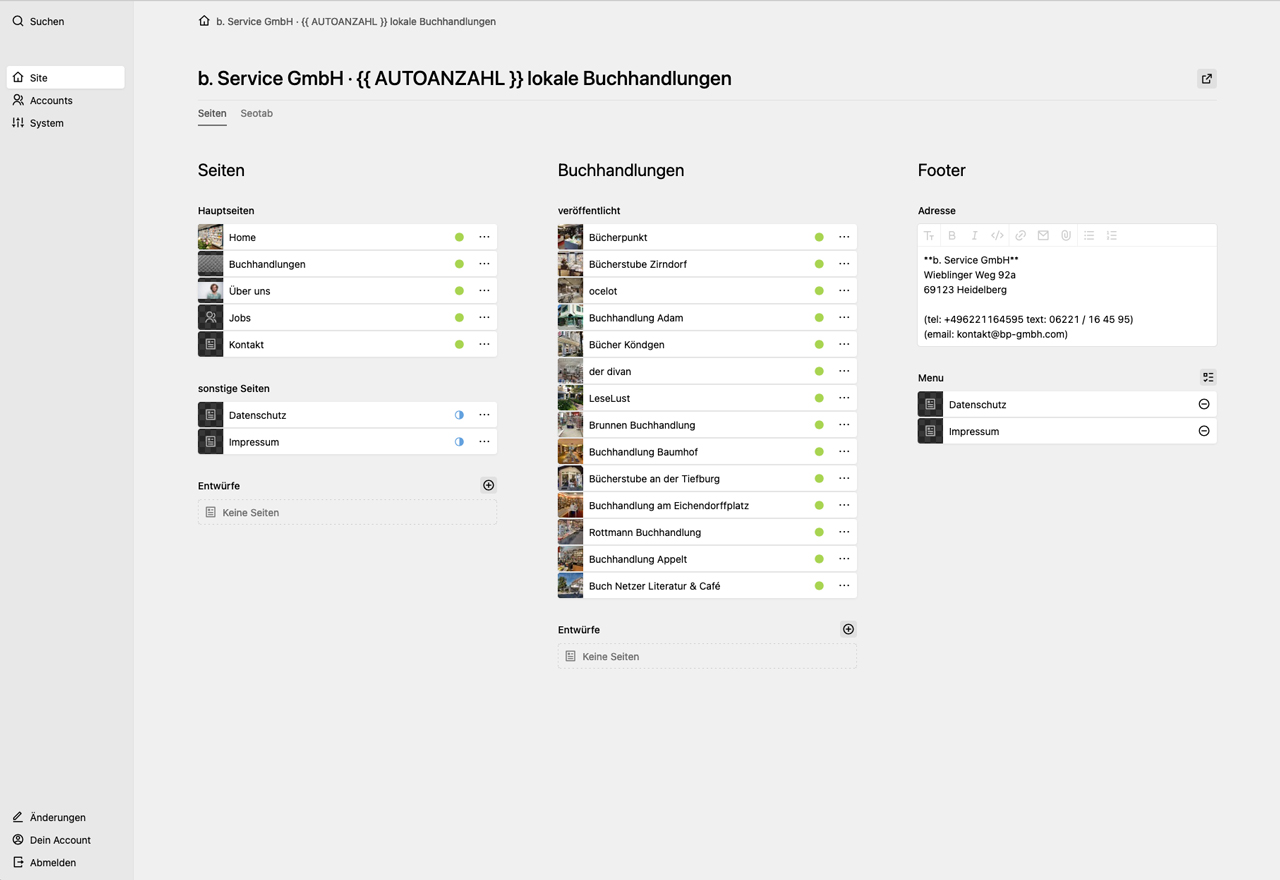Open options for Buch Netzer Literatur & Café
This screenshot has height=880, width=1280.
pos(844,585)
